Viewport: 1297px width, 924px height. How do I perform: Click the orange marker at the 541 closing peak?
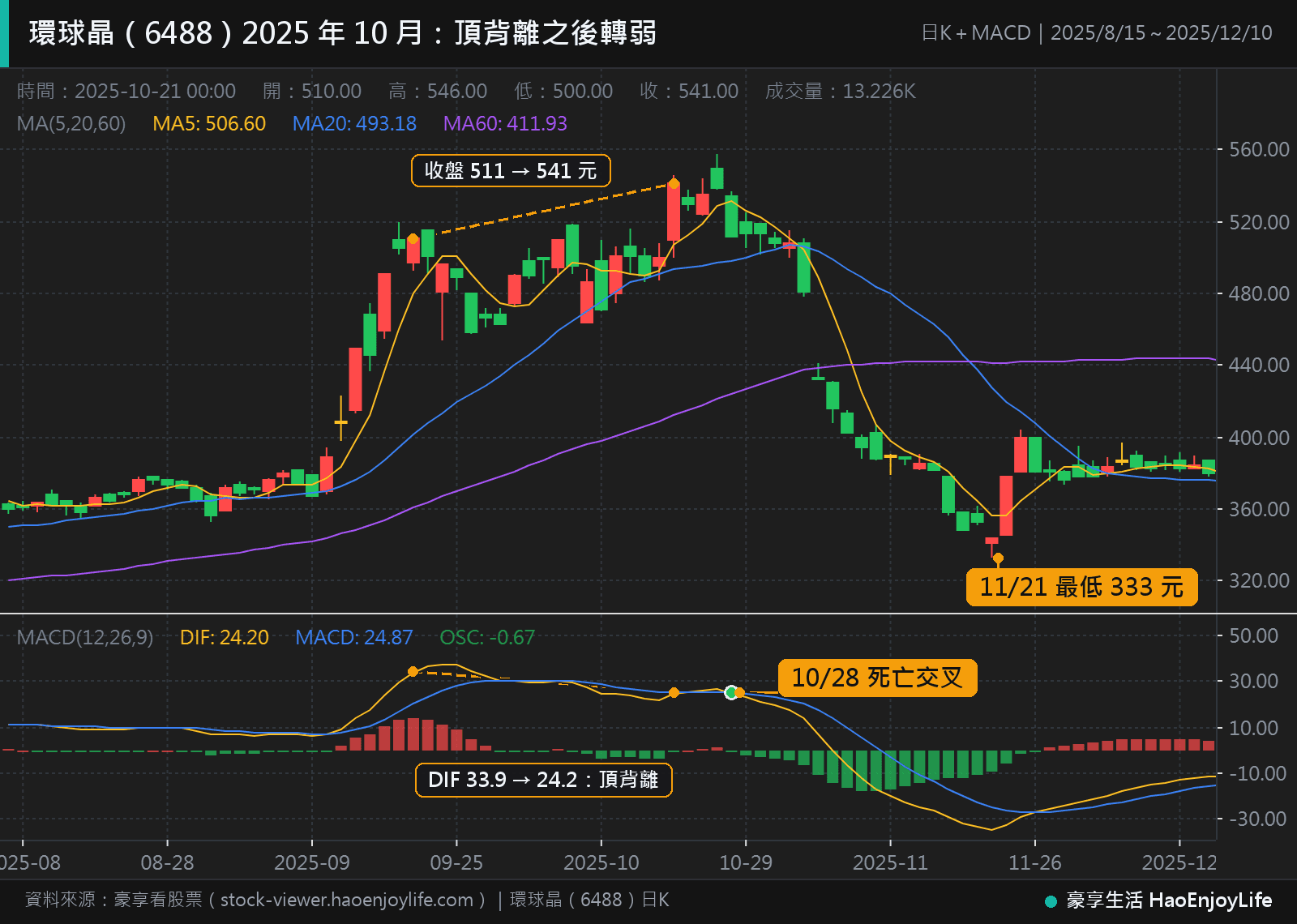[x=674, y=183]
